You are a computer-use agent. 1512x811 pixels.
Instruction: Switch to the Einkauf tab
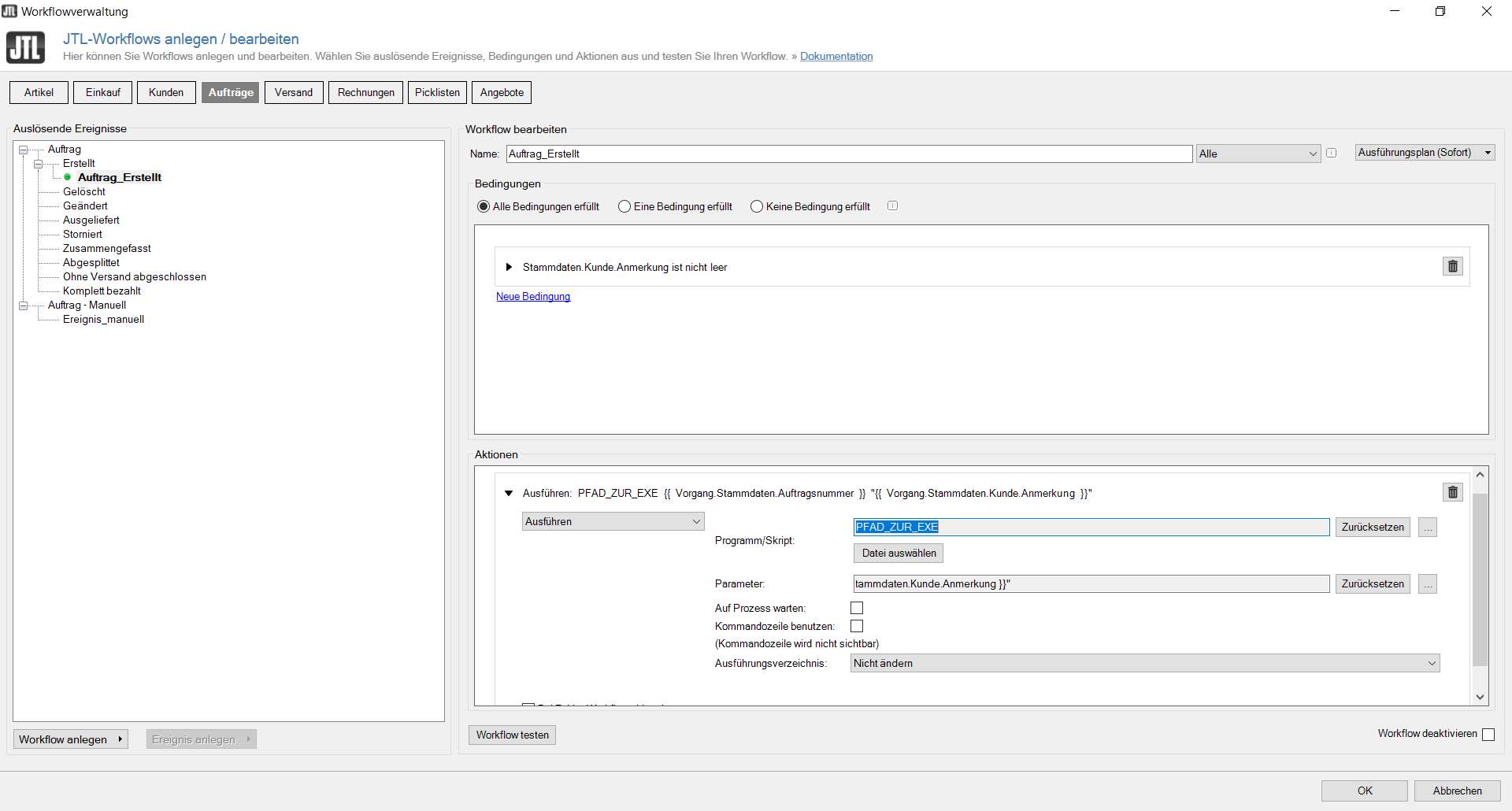click(102, 92)
